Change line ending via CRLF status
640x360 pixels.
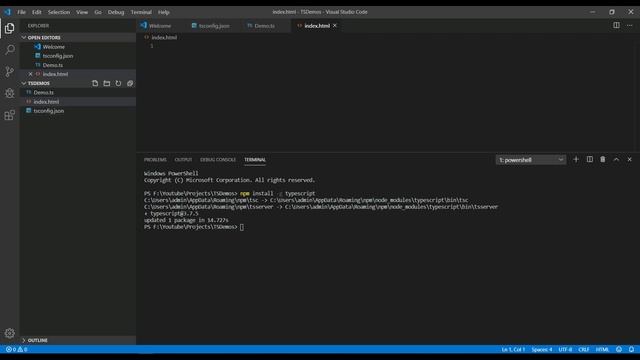point(584,349)
